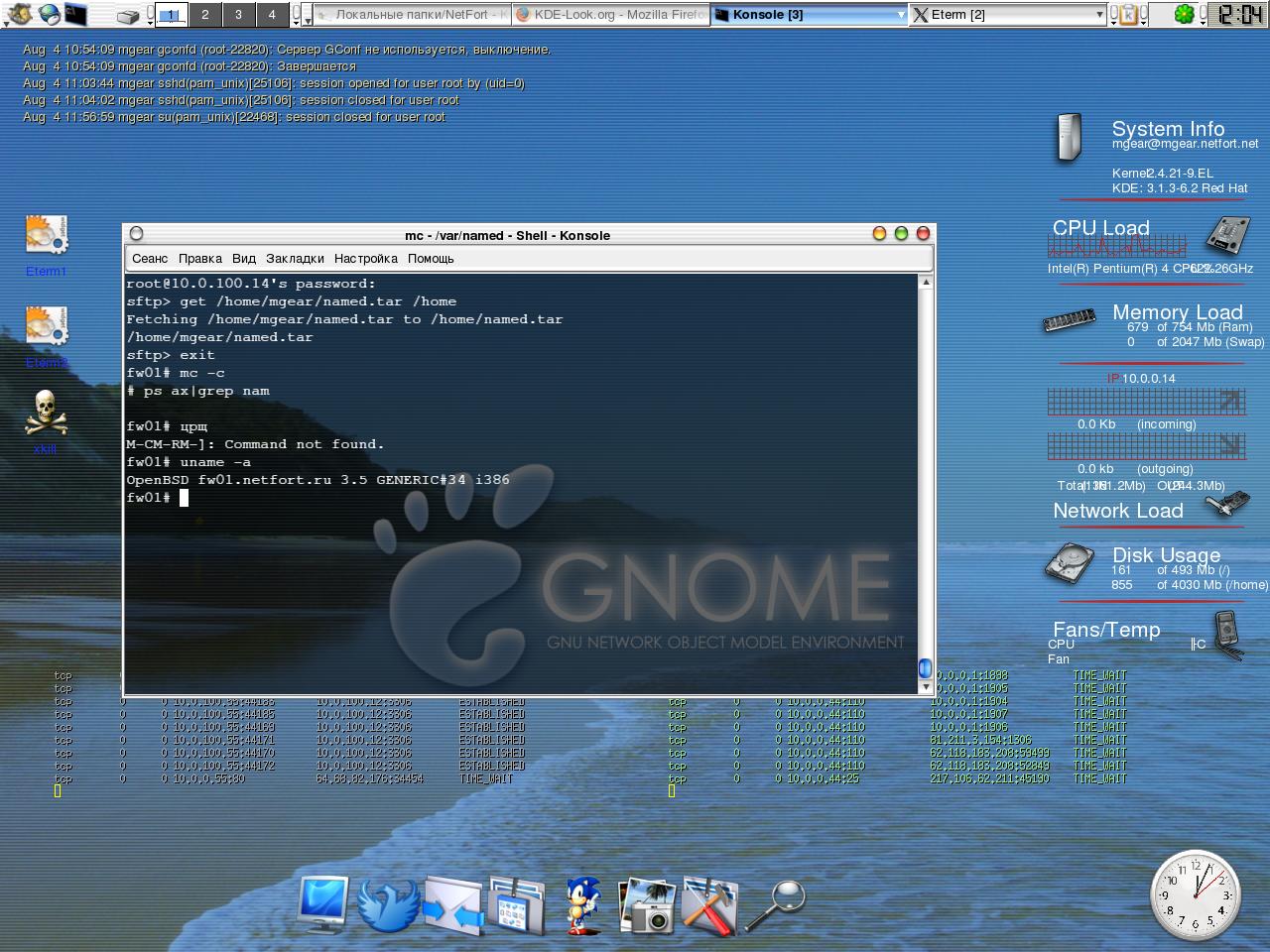Open the mail envelope dock icon
This screenshot has height=952, width=1270.
pos(452,904)
